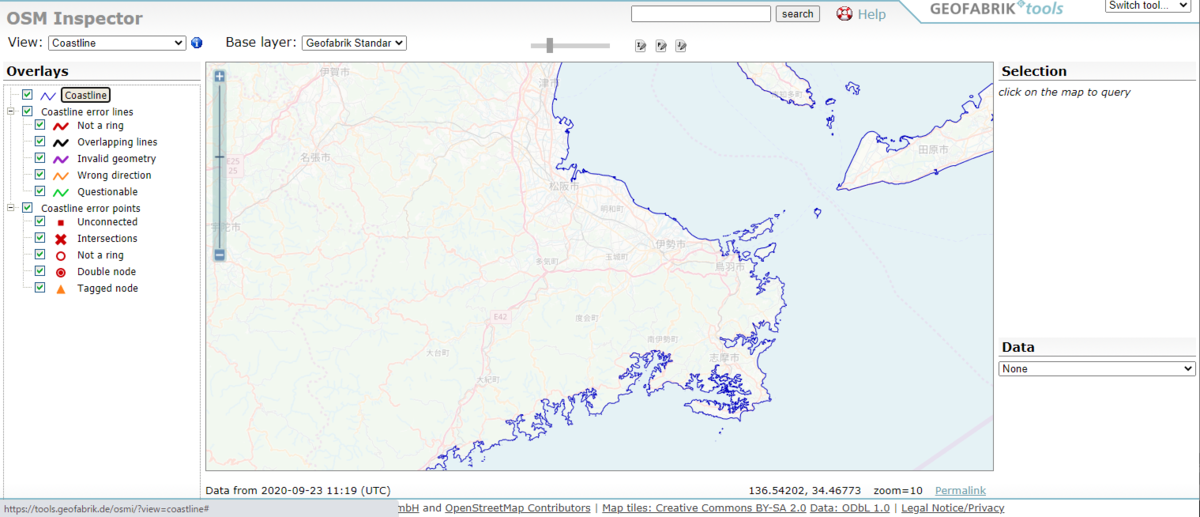Click into the search text field
1200x517 pixels.
tap(701, 14)
